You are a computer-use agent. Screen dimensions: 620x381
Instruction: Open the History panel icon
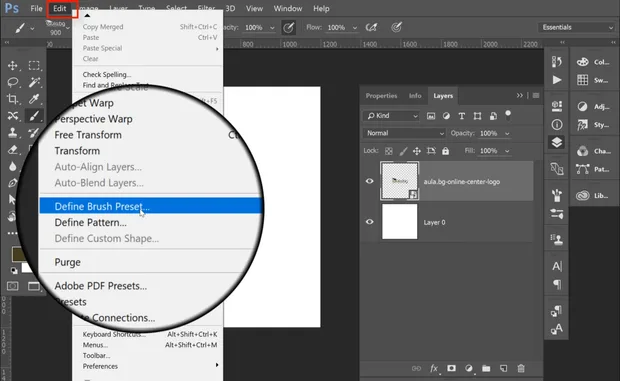(x=557, y=62)
